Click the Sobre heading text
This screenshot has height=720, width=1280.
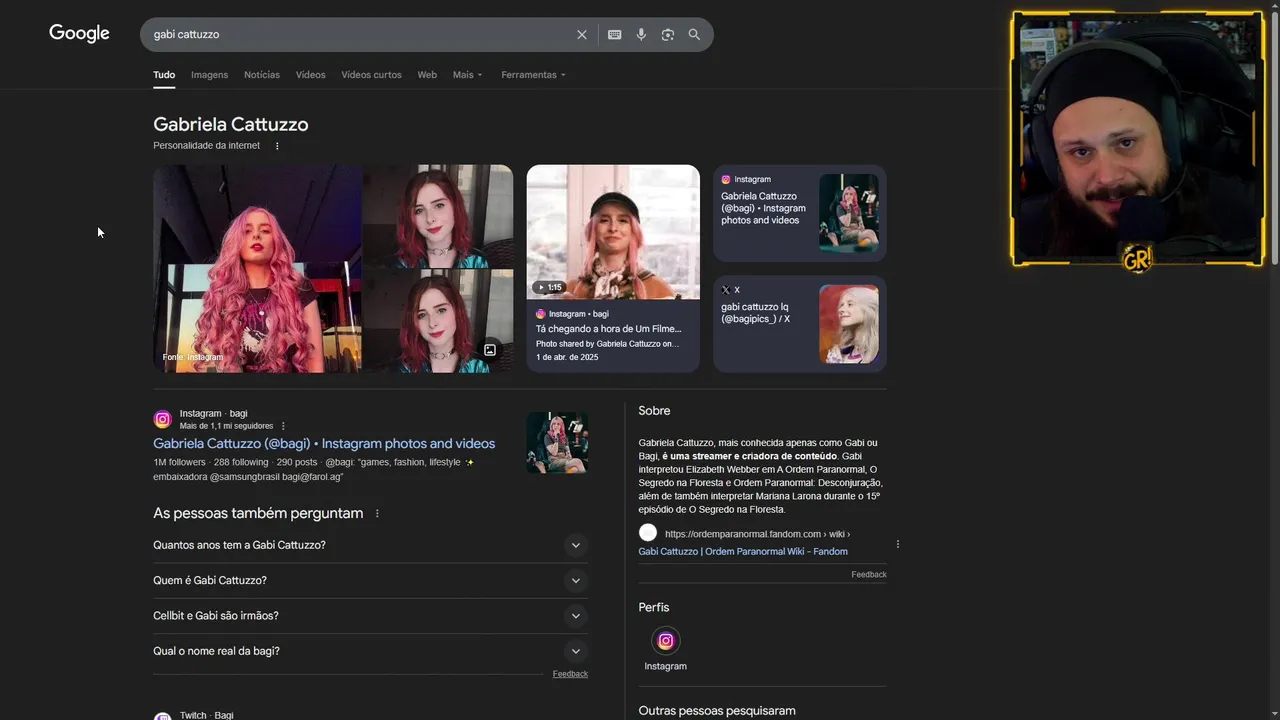654,411
